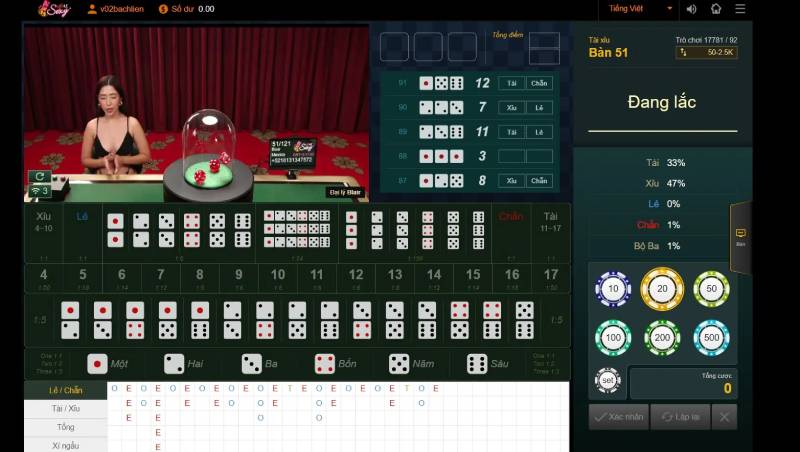
Task: Choose the 100 value chip
Action: coord(612,338)
